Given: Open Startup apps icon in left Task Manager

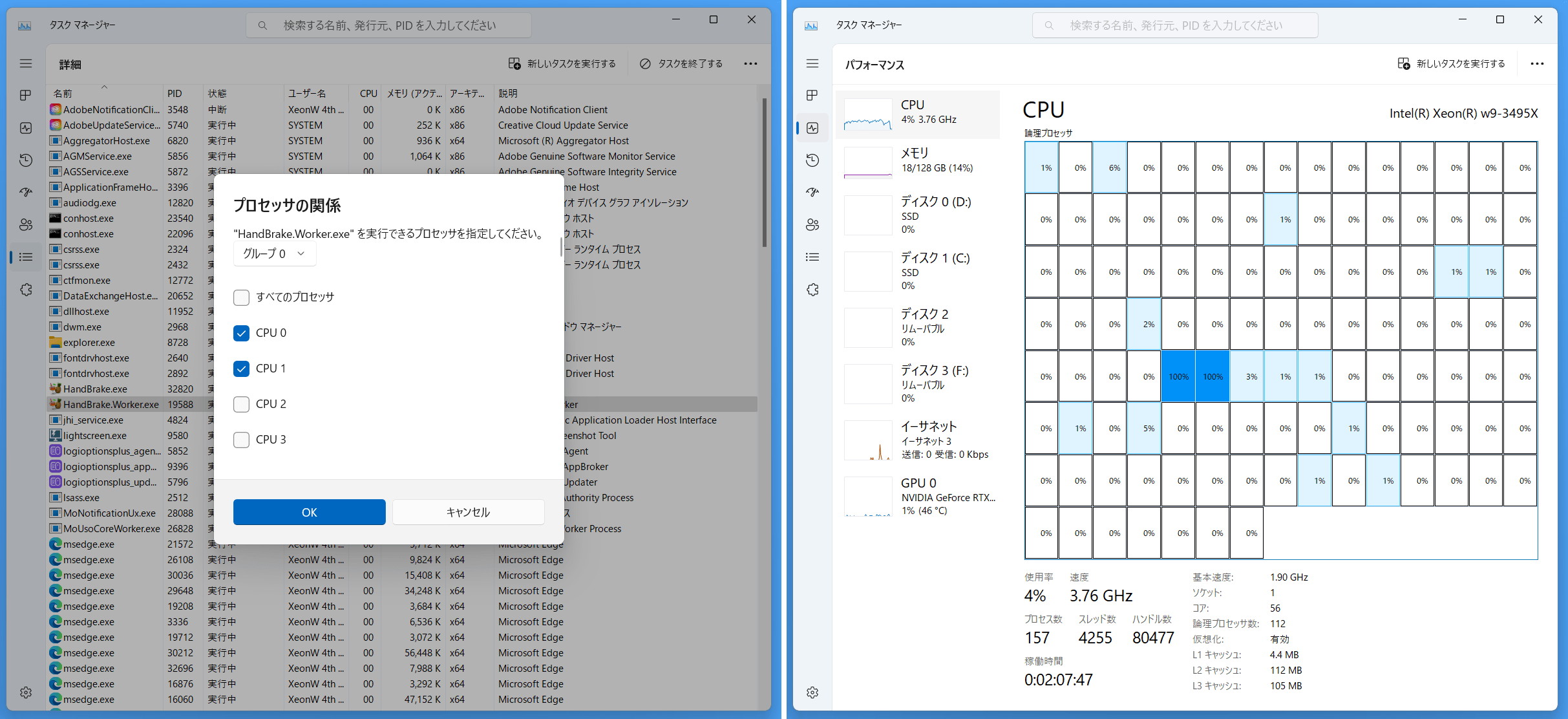Looking at the screenshot, I should coord(26,192).
